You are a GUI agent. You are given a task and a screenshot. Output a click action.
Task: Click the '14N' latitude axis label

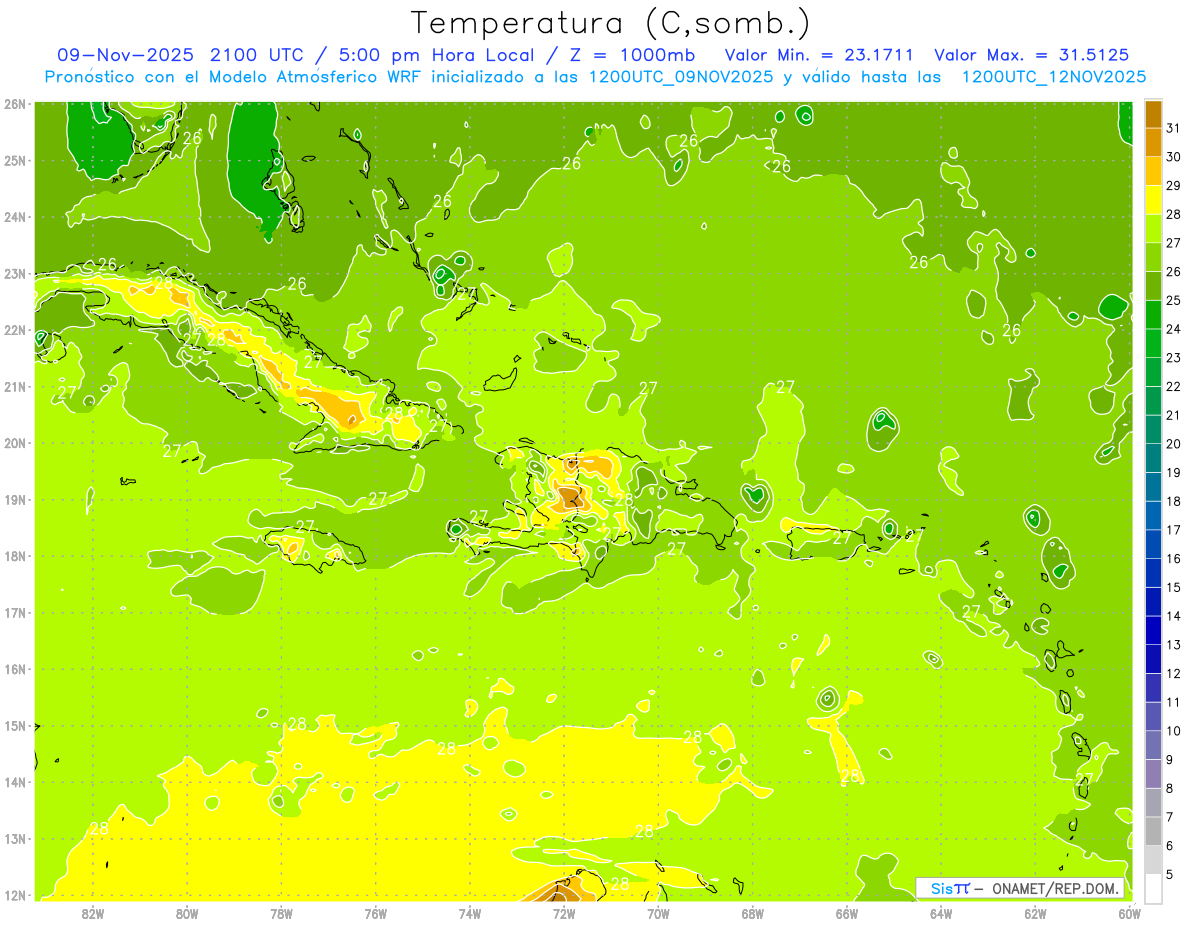pos(15,782)
